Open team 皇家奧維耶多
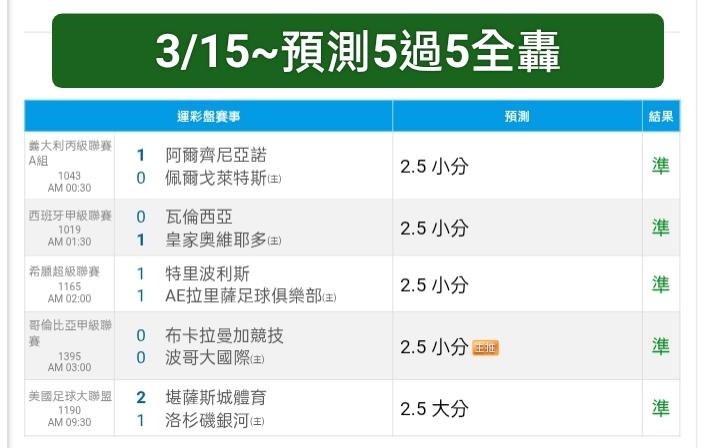This screenshot has width=720, height=448. (x=216, y=240)
